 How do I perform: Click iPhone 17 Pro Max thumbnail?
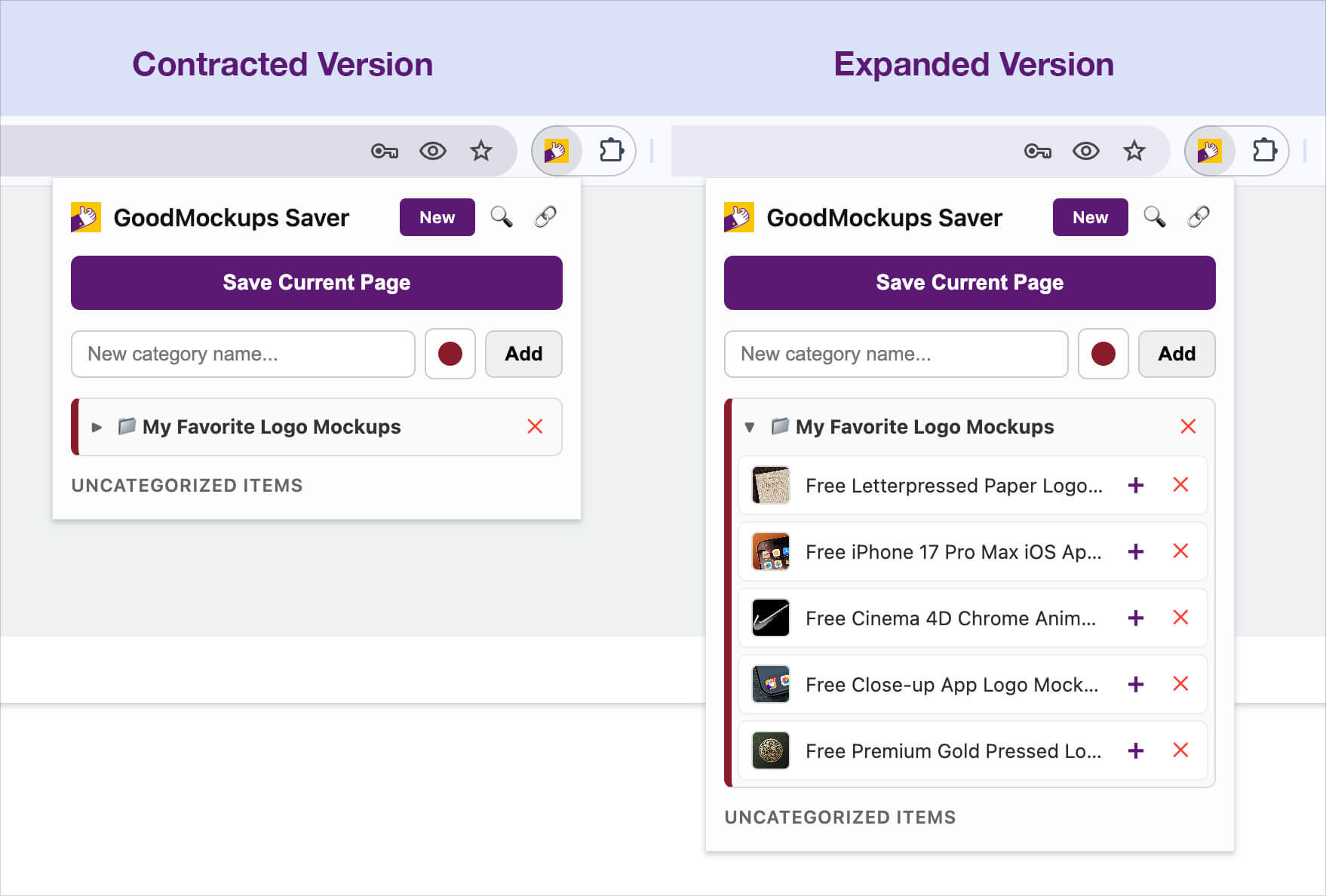771,551
